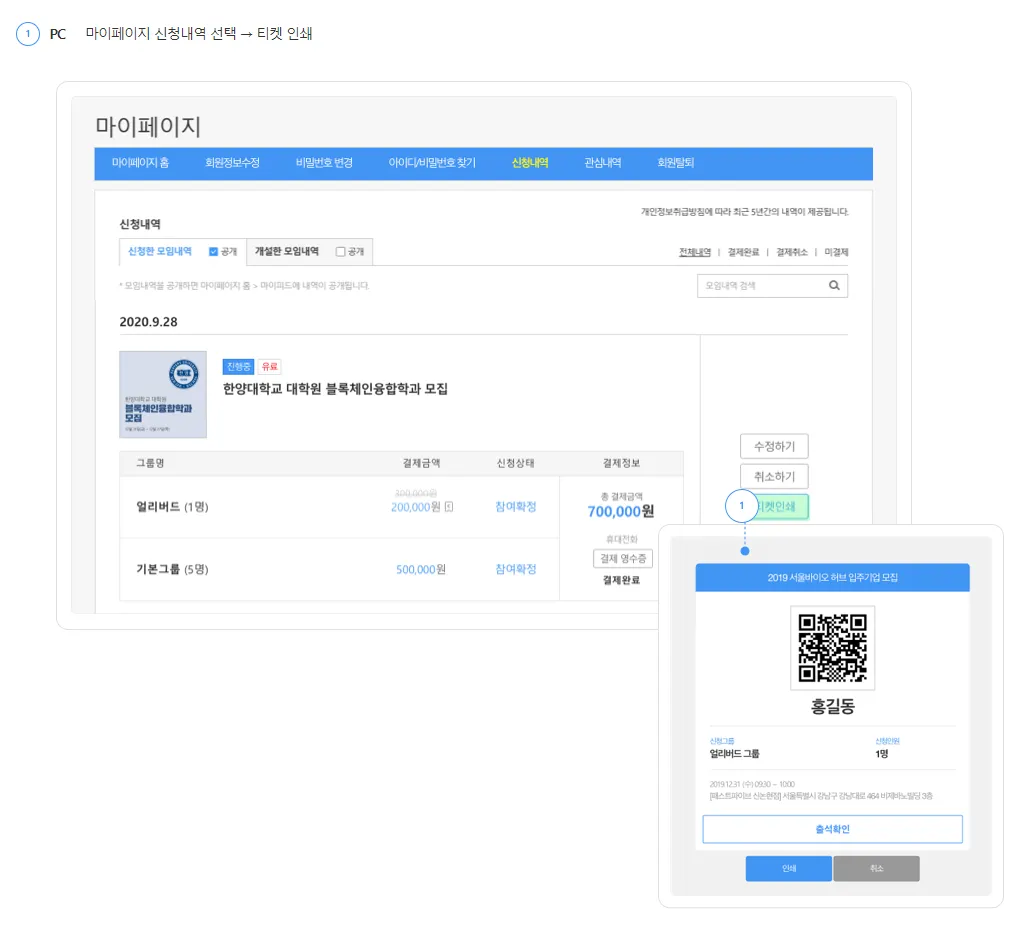Screen dimensions: 1029x930
Task: Click 참여확정 in the 기본그룹 row
Action: tap(516, 569)
